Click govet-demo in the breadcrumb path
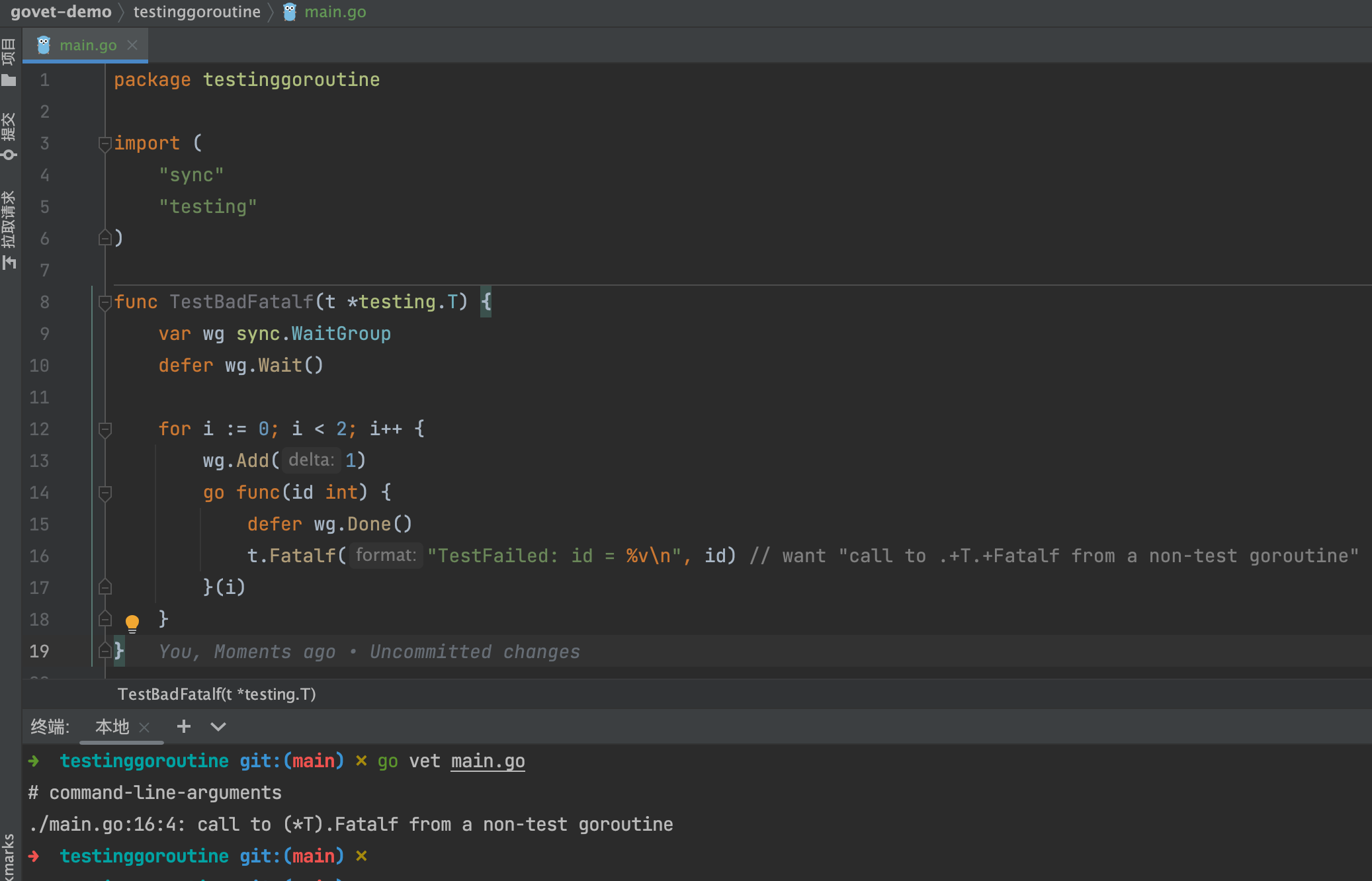Screen dimensions: 1372x881 [61, 12]
